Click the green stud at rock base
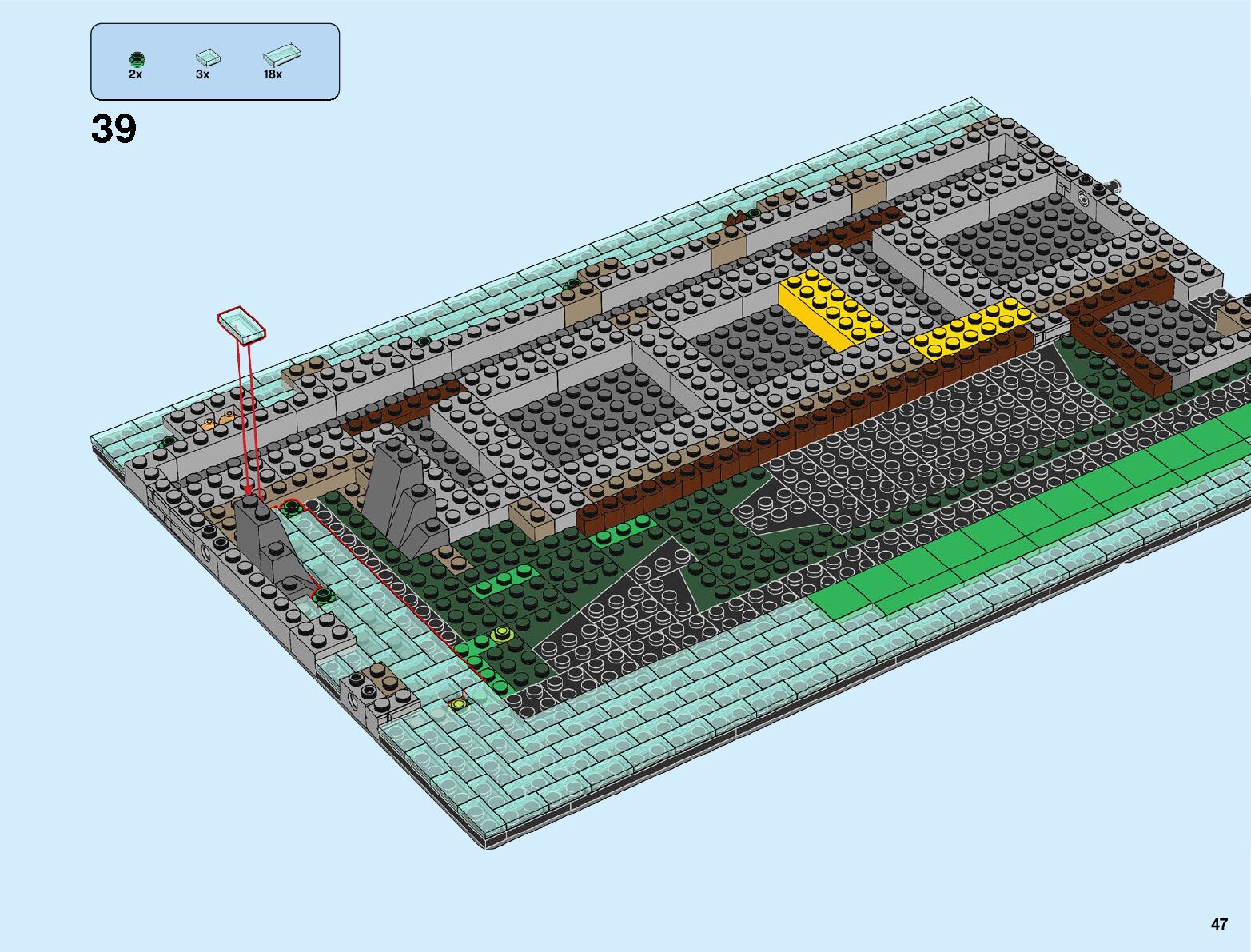The height and width of the screenshot is (952, 1251). click(x=323, y=594)
